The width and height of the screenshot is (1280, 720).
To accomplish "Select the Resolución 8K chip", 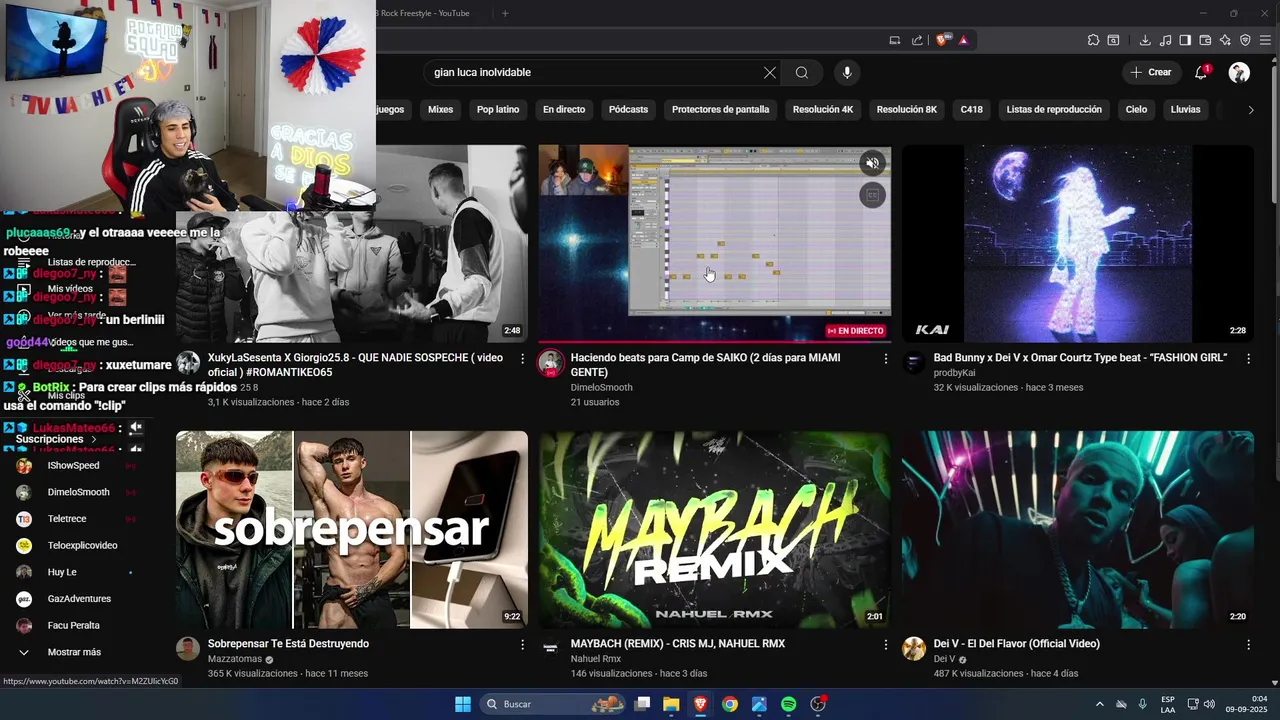I will point(907,110).
